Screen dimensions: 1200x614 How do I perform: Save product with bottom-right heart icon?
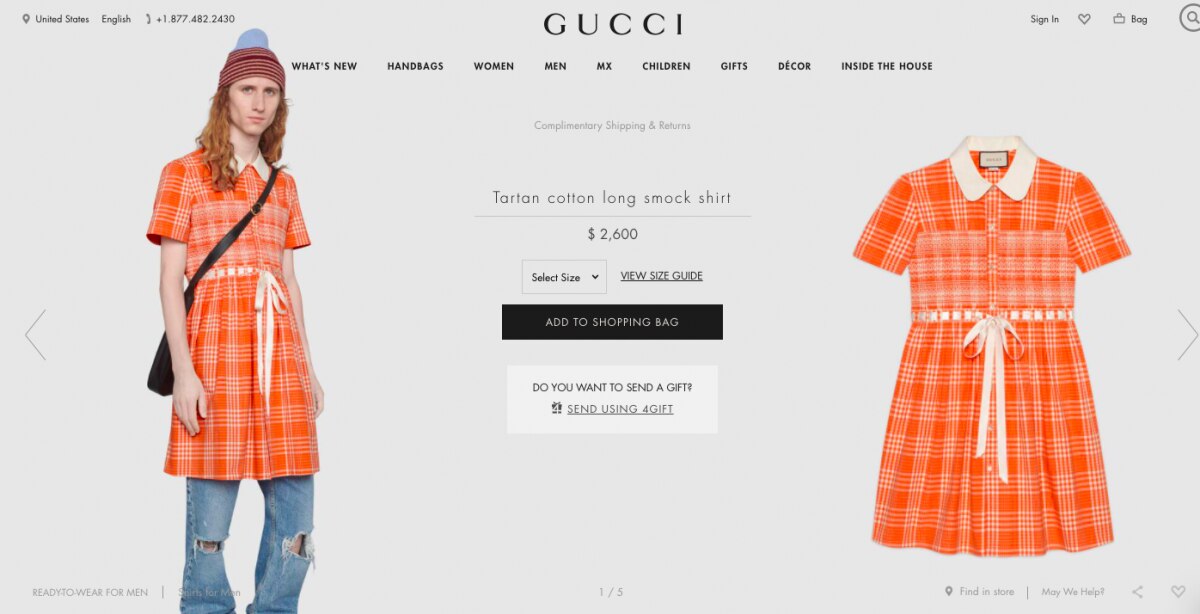click(1178, 592)
